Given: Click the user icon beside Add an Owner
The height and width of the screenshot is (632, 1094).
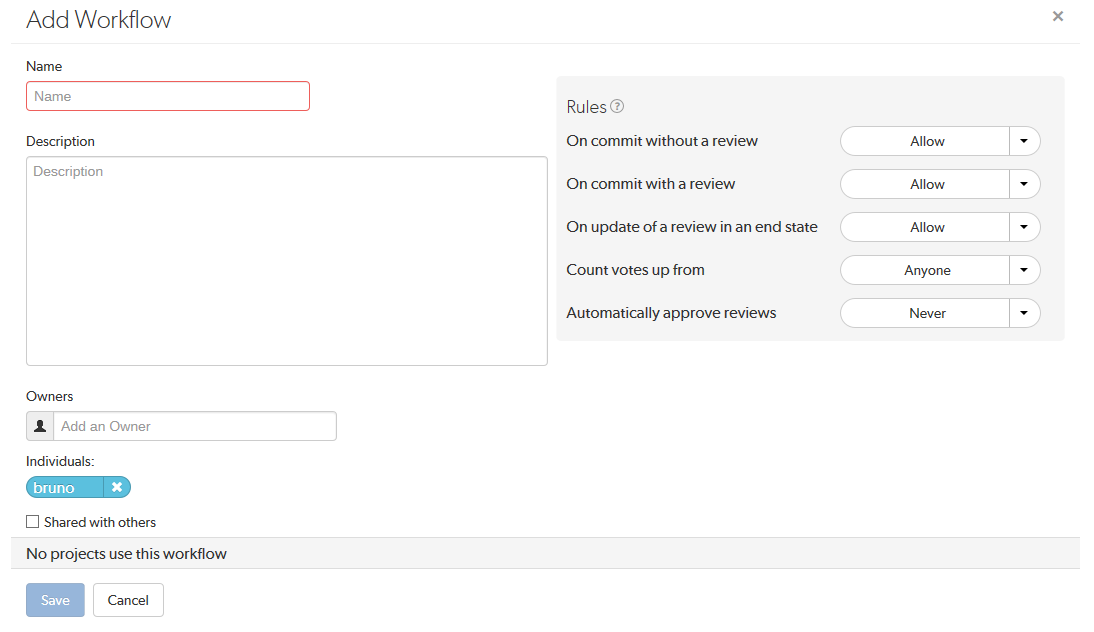Looking at the screenshot, I should [x=40, y=426].
